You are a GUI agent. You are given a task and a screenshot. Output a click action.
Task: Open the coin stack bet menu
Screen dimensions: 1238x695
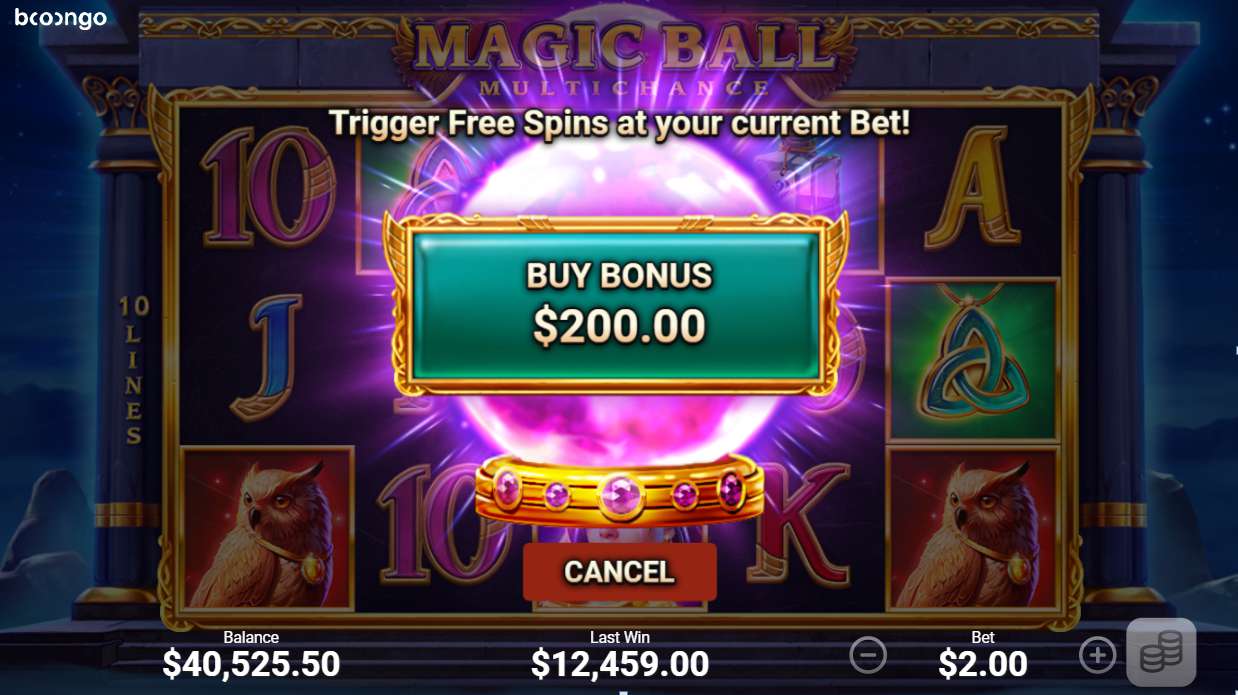(x=1161, y=652)
